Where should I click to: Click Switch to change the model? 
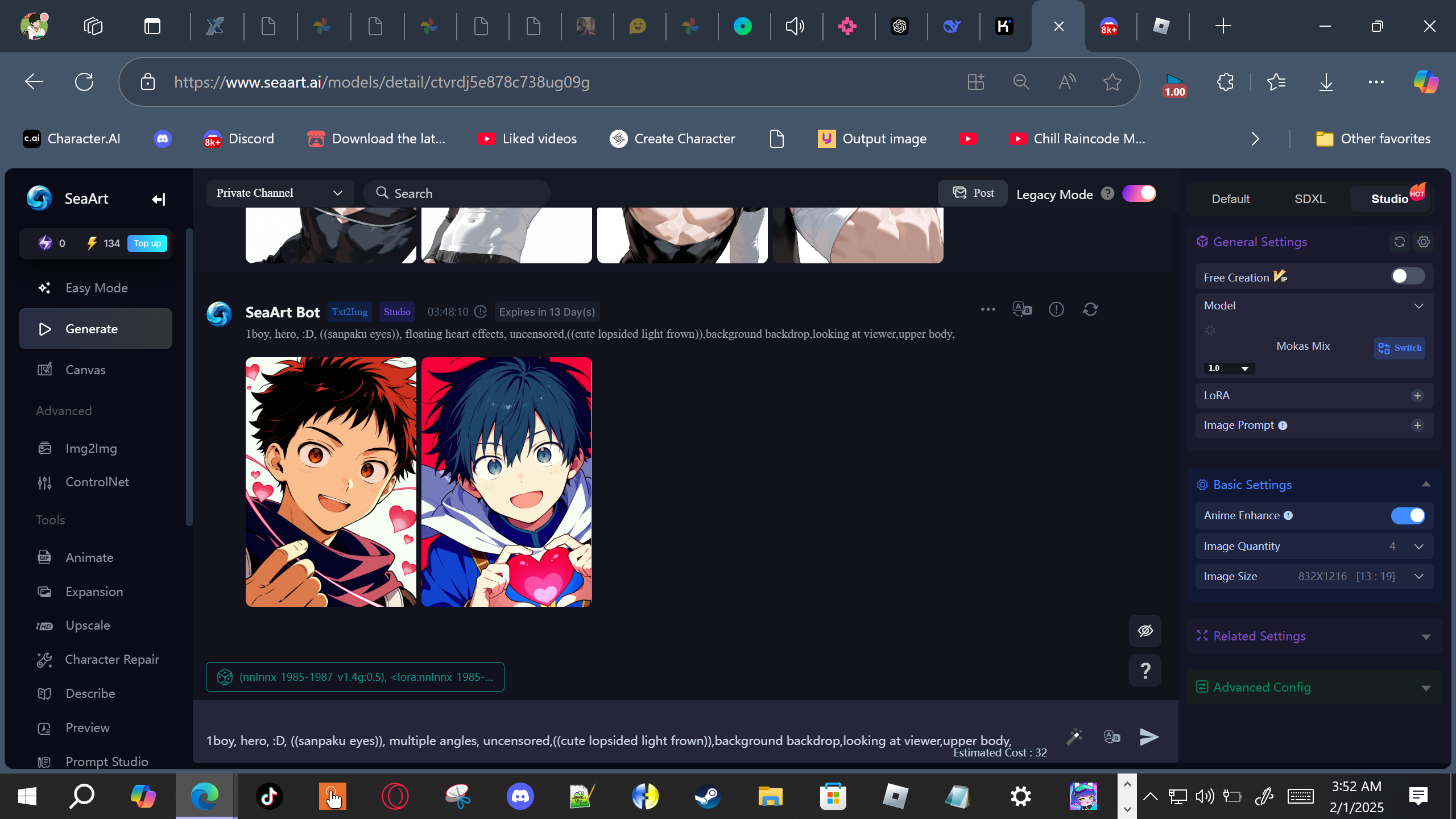1400,348
